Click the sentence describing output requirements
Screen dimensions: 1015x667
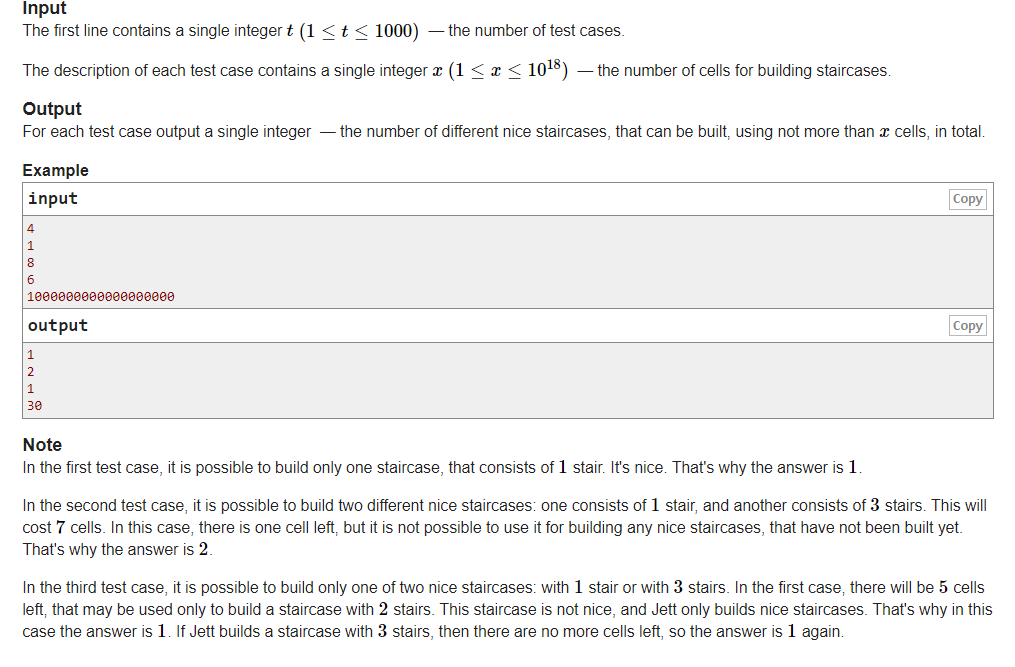click(504, 132)
